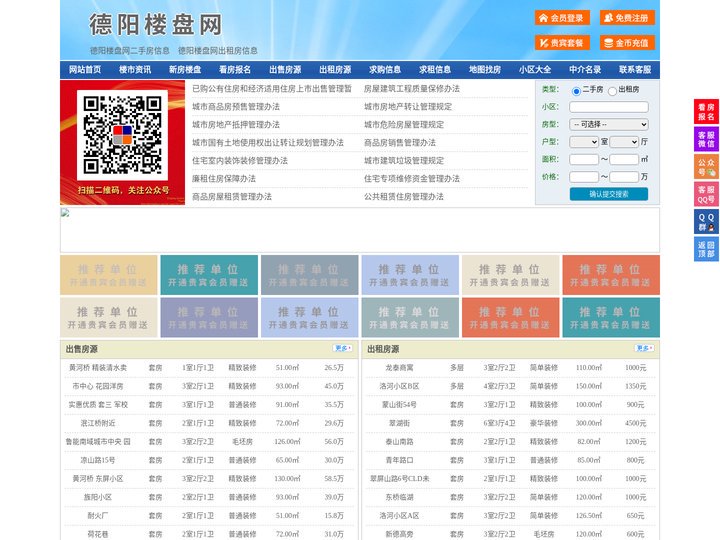The width and height of the screenshot is (720, 540).
Task: Open the 城市危险房屋管理规定 link
Action: [404, 124]
